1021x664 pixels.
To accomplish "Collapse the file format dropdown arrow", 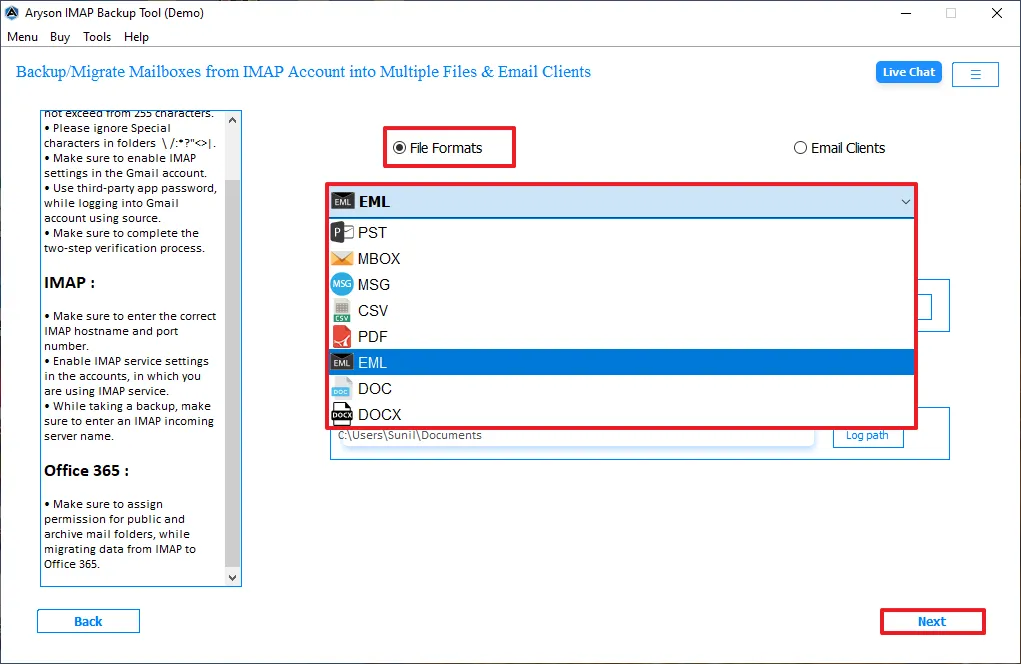I will (x=905, y=202).
